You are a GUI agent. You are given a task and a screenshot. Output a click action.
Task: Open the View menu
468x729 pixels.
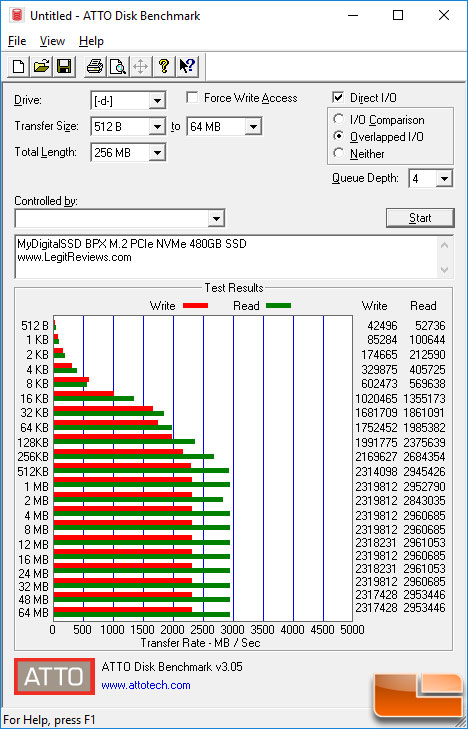point(52,41)
